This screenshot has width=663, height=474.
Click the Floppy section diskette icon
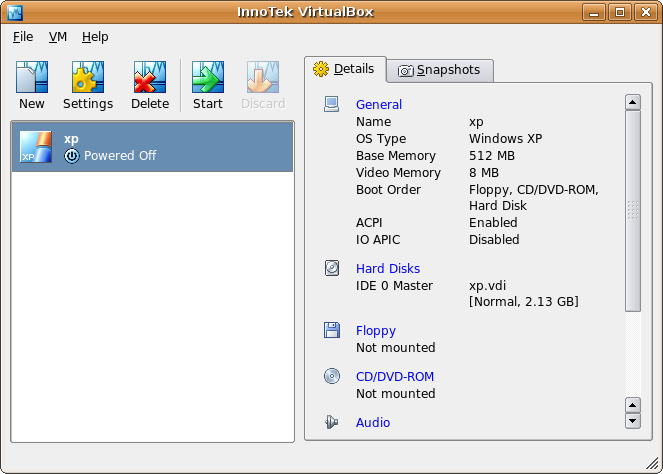point(332,330)
